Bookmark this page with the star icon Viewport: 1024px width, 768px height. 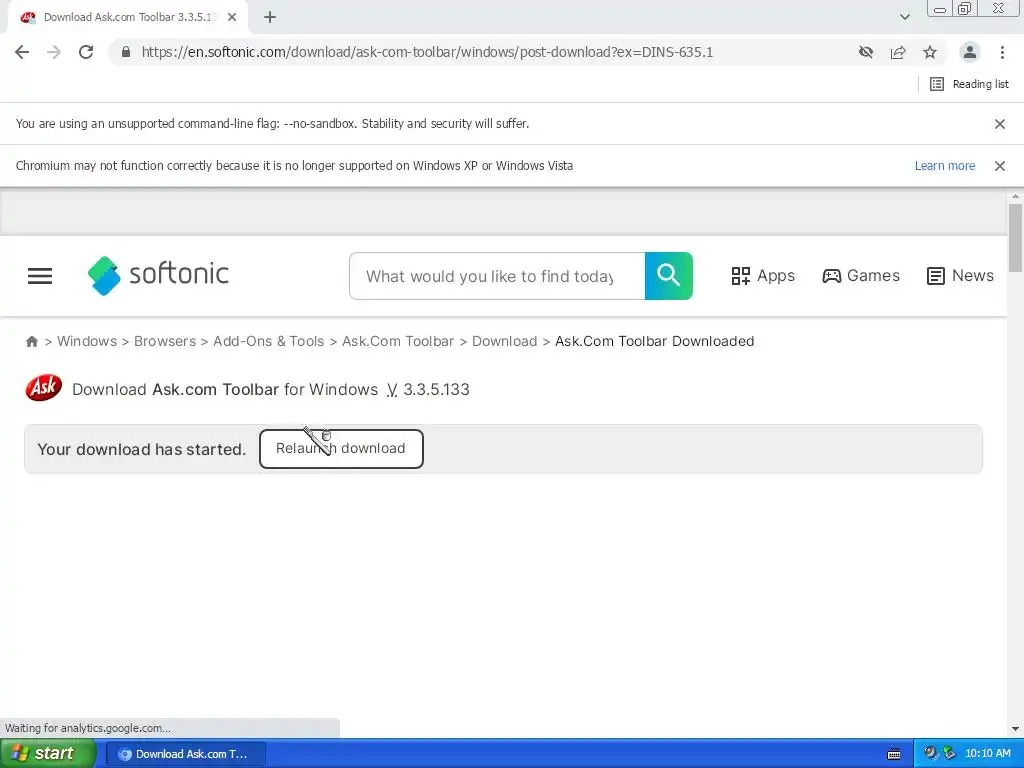(930, 52)
